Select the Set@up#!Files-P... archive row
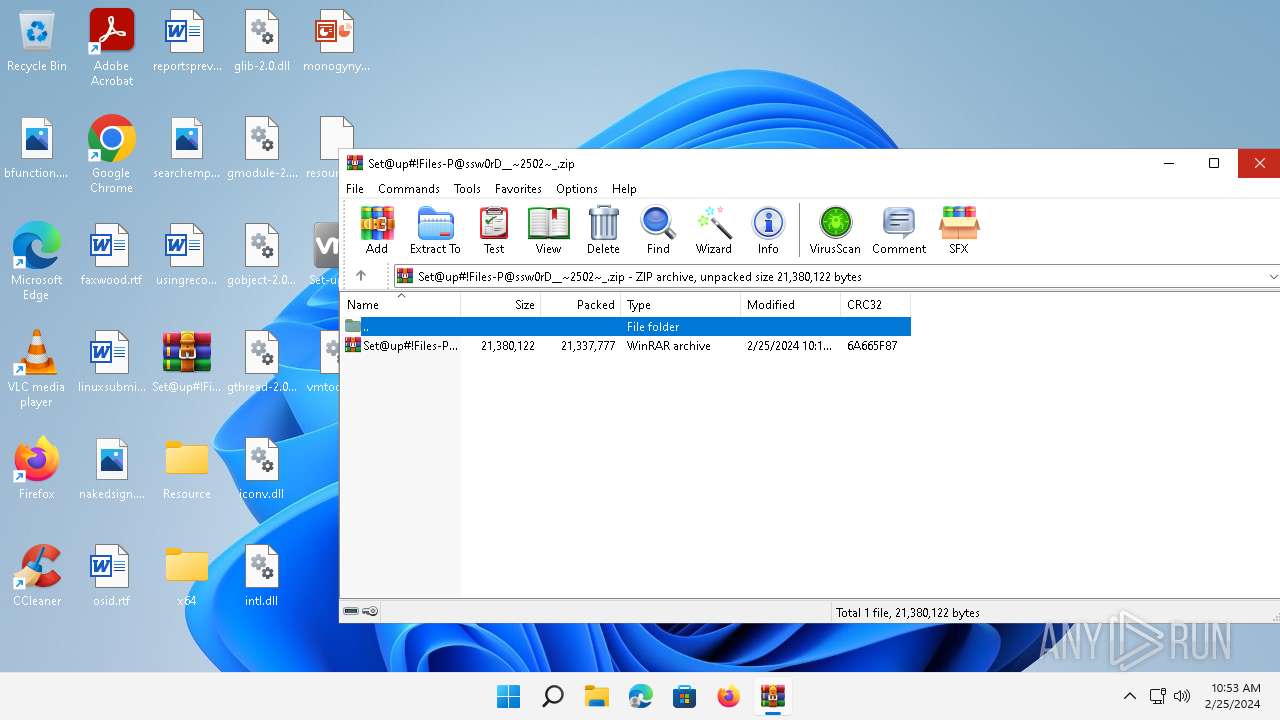The height and width of the screenshot is (720, 1280). [626, 346]
